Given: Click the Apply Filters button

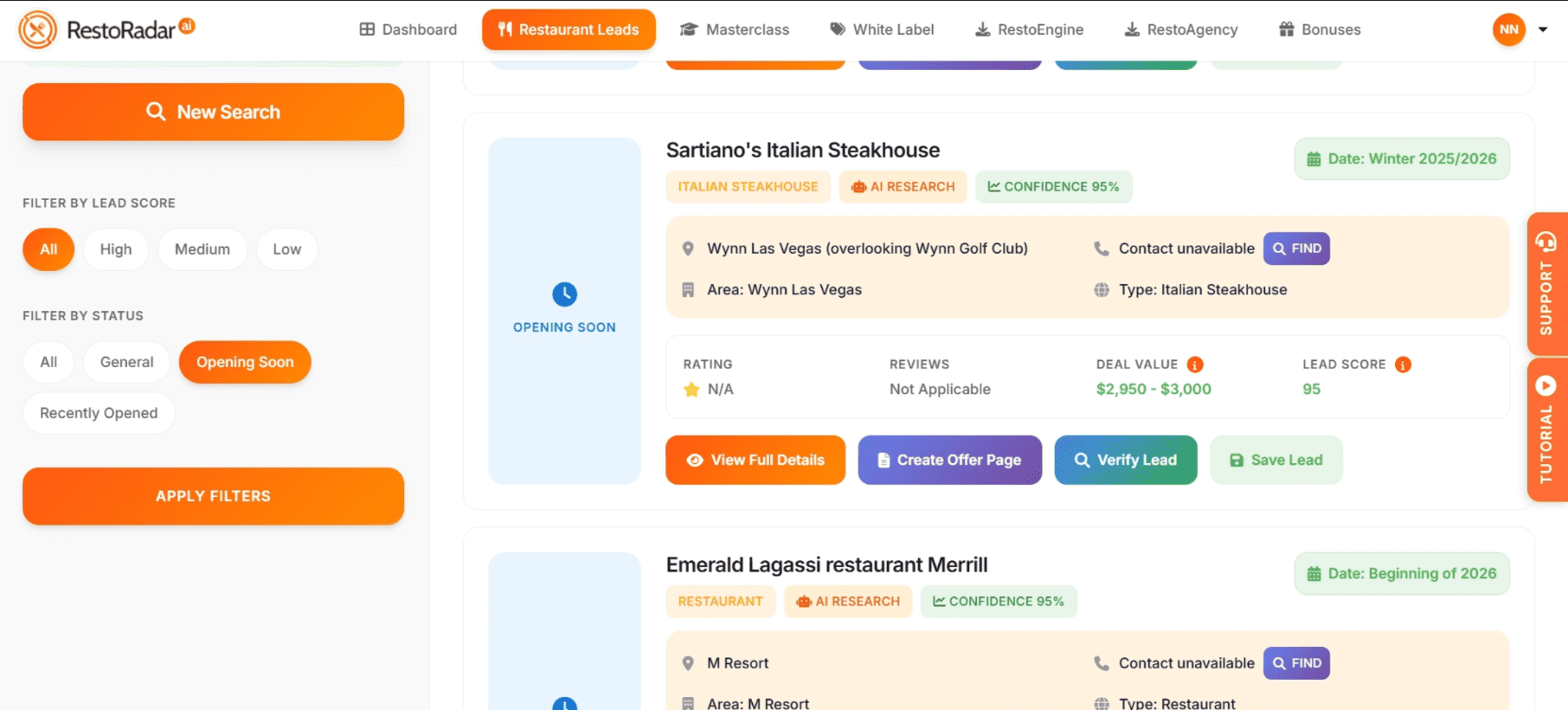Looking at the screenshot, I should point(213,496).
